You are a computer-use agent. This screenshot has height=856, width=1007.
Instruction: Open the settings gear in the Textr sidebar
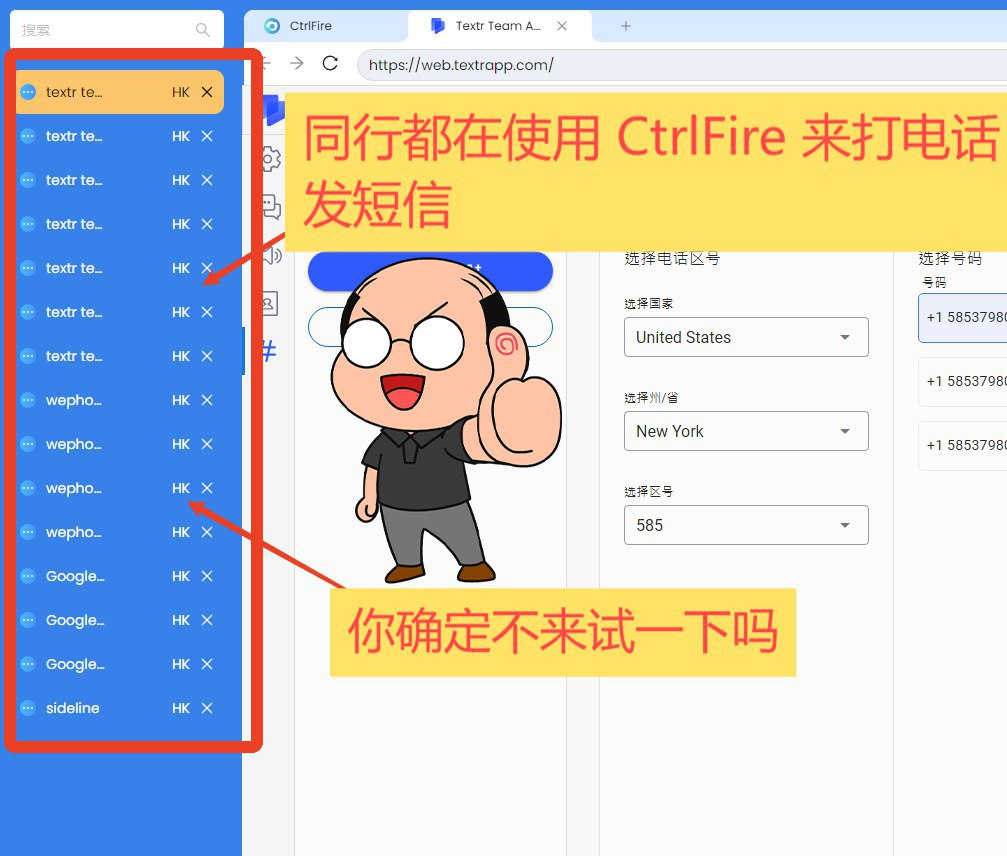272,159
